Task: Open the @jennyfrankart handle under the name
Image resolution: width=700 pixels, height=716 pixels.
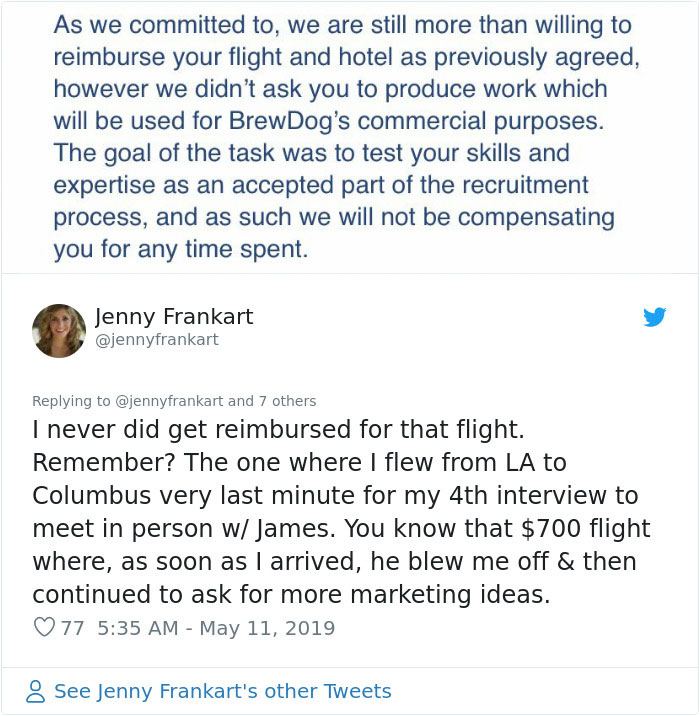Action: 156,340
